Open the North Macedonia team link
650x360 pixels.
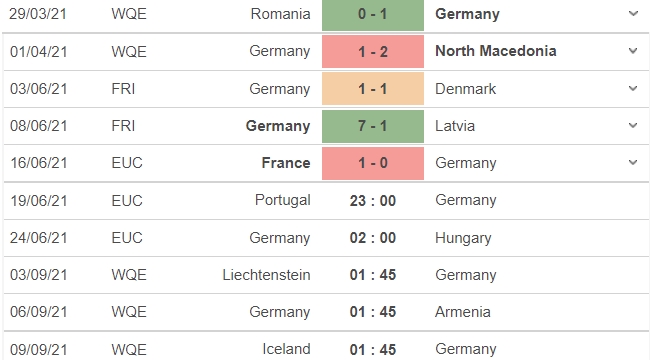tap(496, 51)
